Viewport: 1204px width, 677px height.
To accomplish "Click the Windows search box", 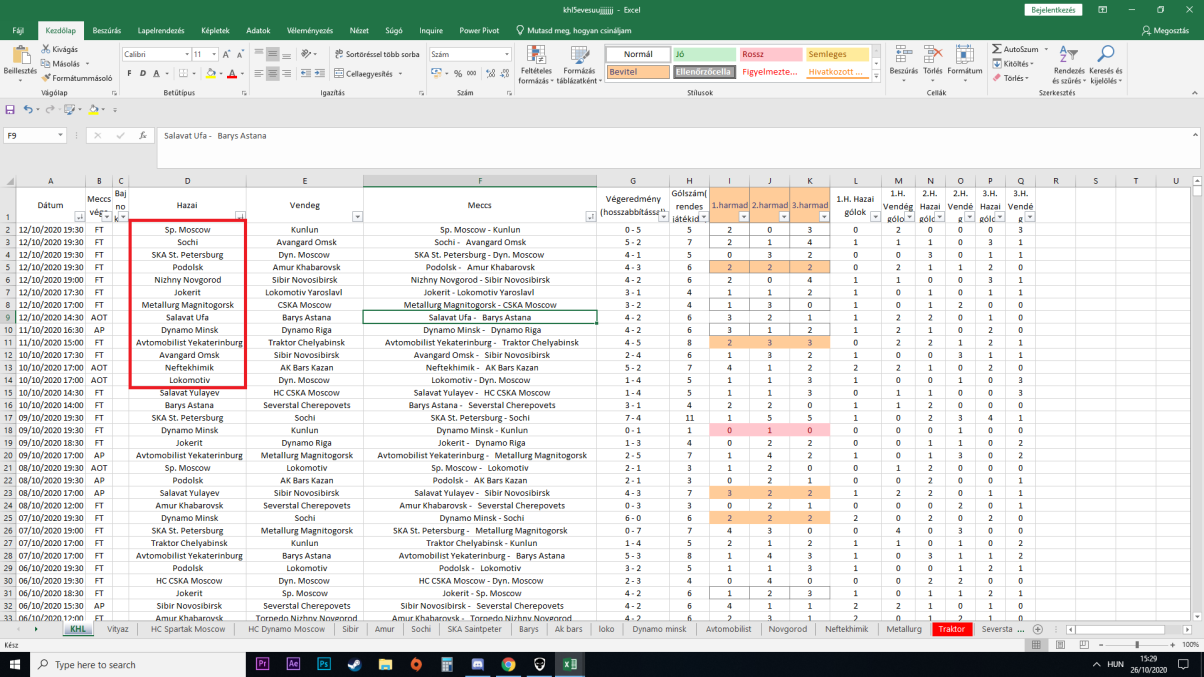I will pos(139,664).
